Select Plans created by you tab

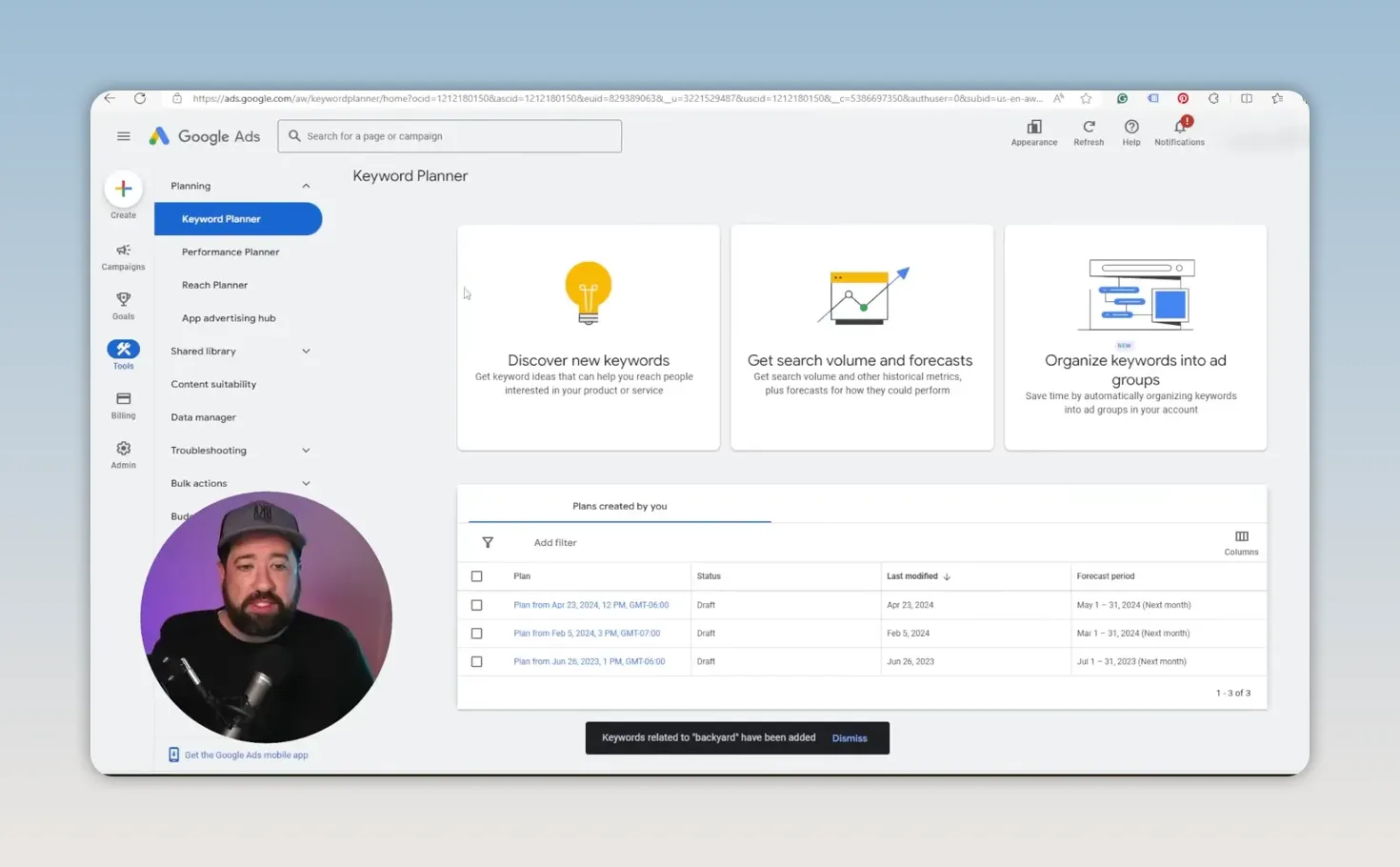619,506
